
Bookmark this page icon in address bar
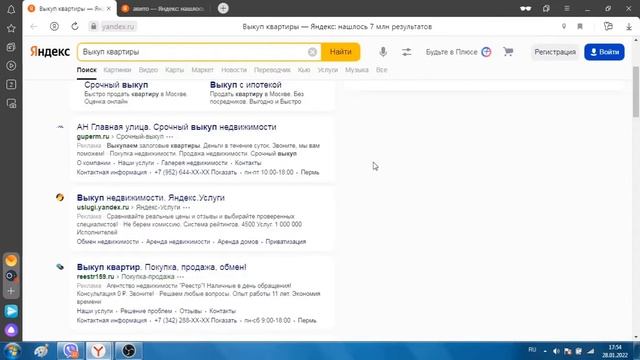(580, 27)
